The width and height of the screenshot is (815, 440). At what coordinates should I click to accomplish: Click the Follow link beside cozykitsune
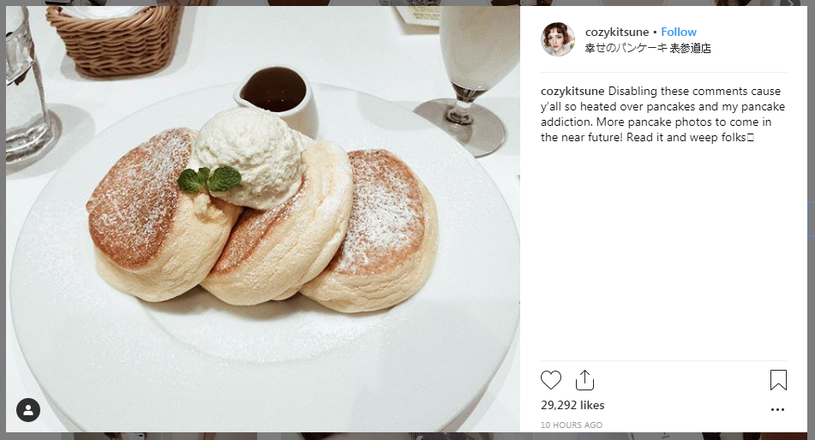tap(679, 32)
